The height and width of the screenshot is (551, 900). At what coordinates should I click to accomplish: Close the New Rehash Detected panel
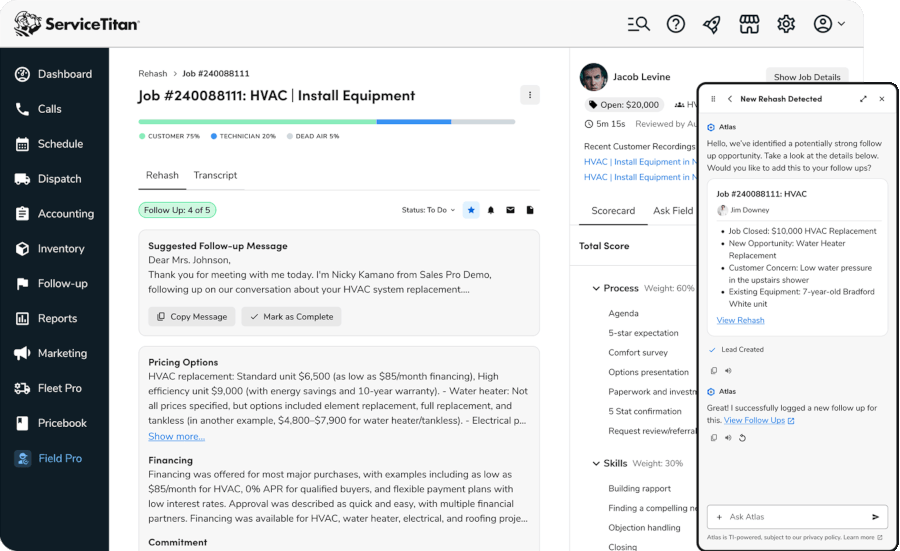(882, 99)
